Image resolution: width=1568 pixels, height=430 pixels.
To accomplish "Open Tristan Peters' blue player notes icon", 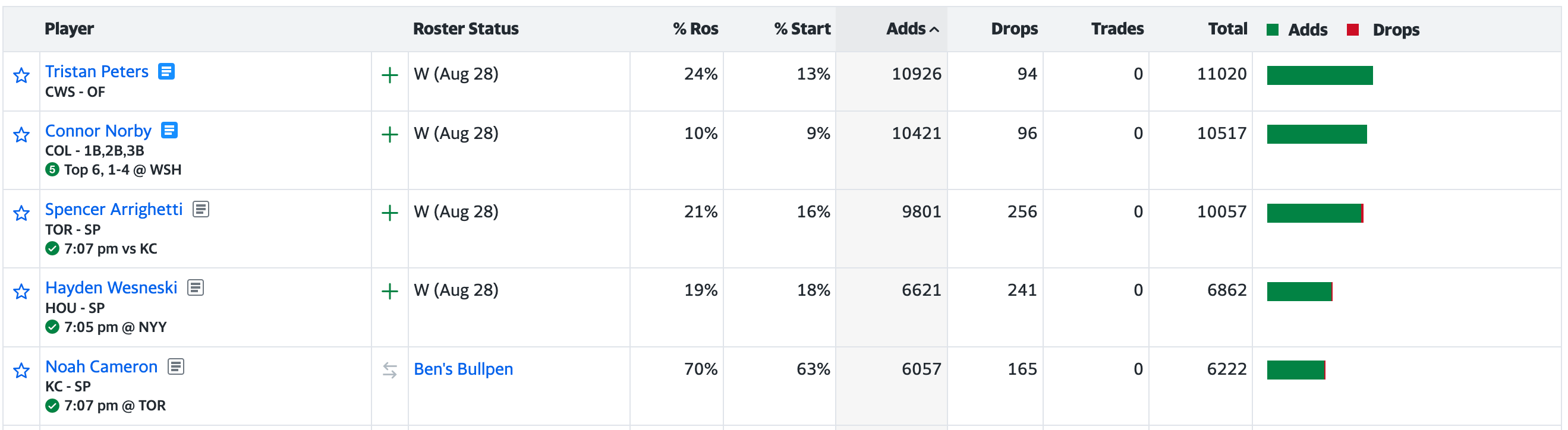I will [x=166, y=72].
